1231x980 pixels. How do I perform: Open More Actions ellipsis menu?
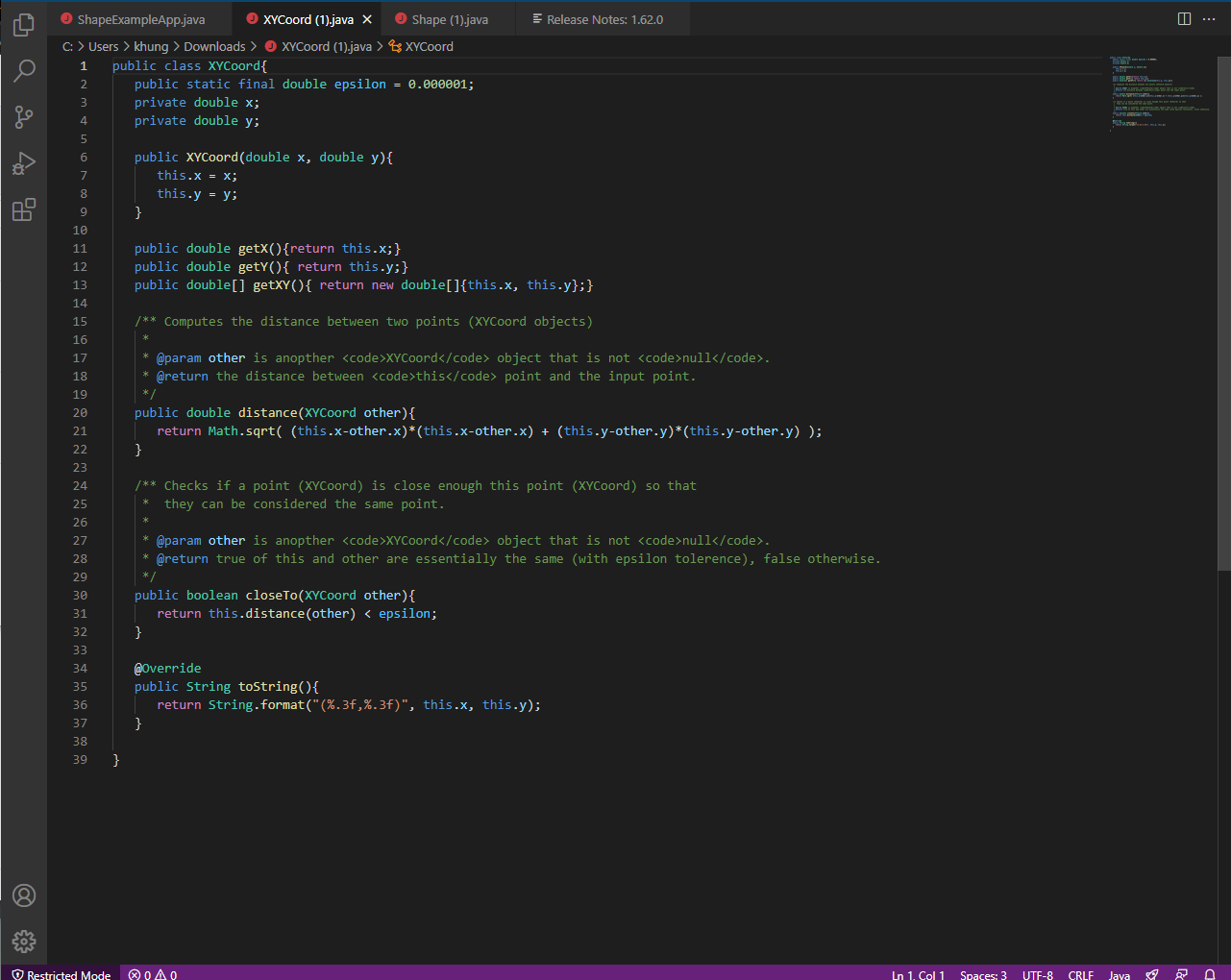pyautogui.click(x=1209, y=19)
